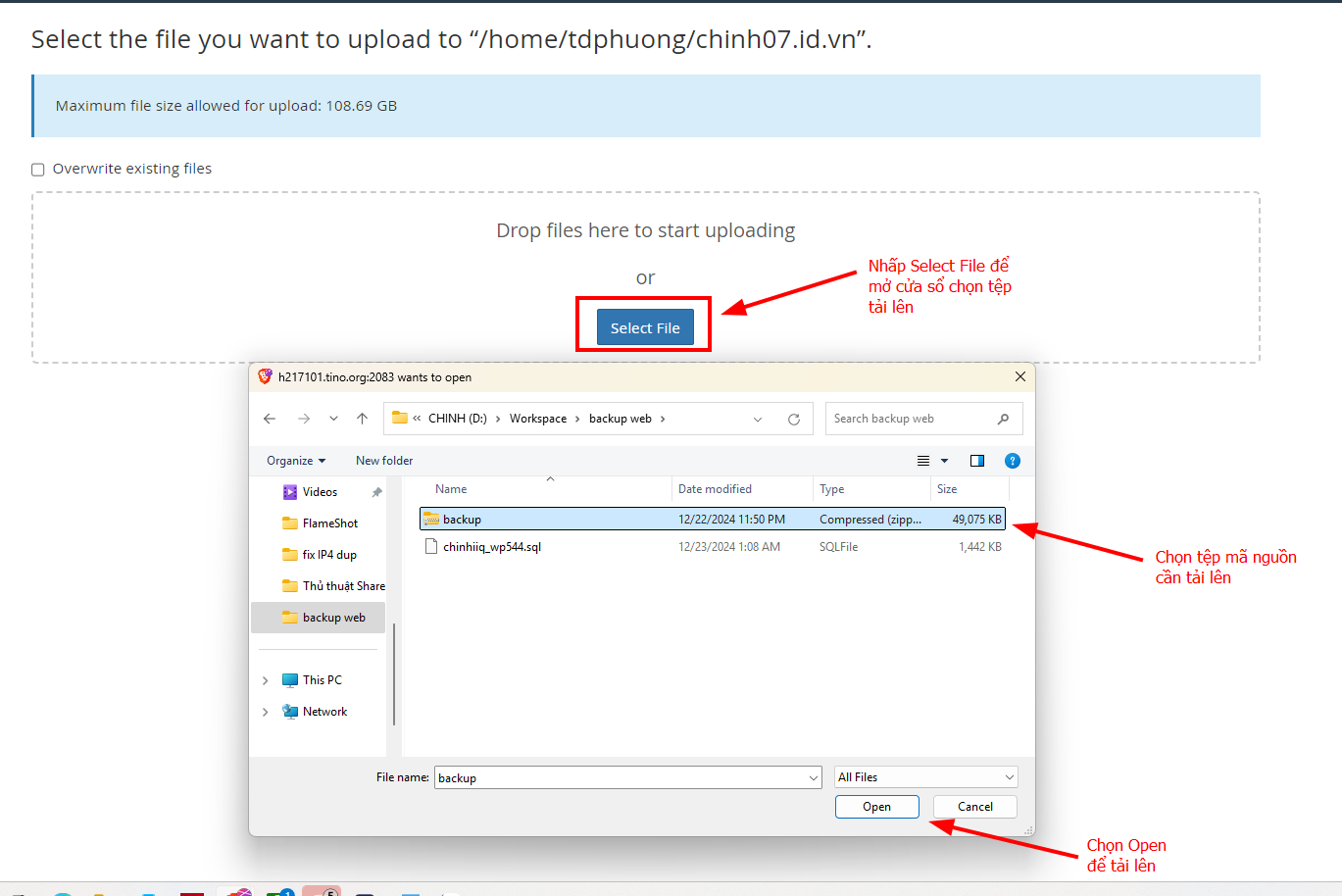Change view layout icon

(923, 461)
